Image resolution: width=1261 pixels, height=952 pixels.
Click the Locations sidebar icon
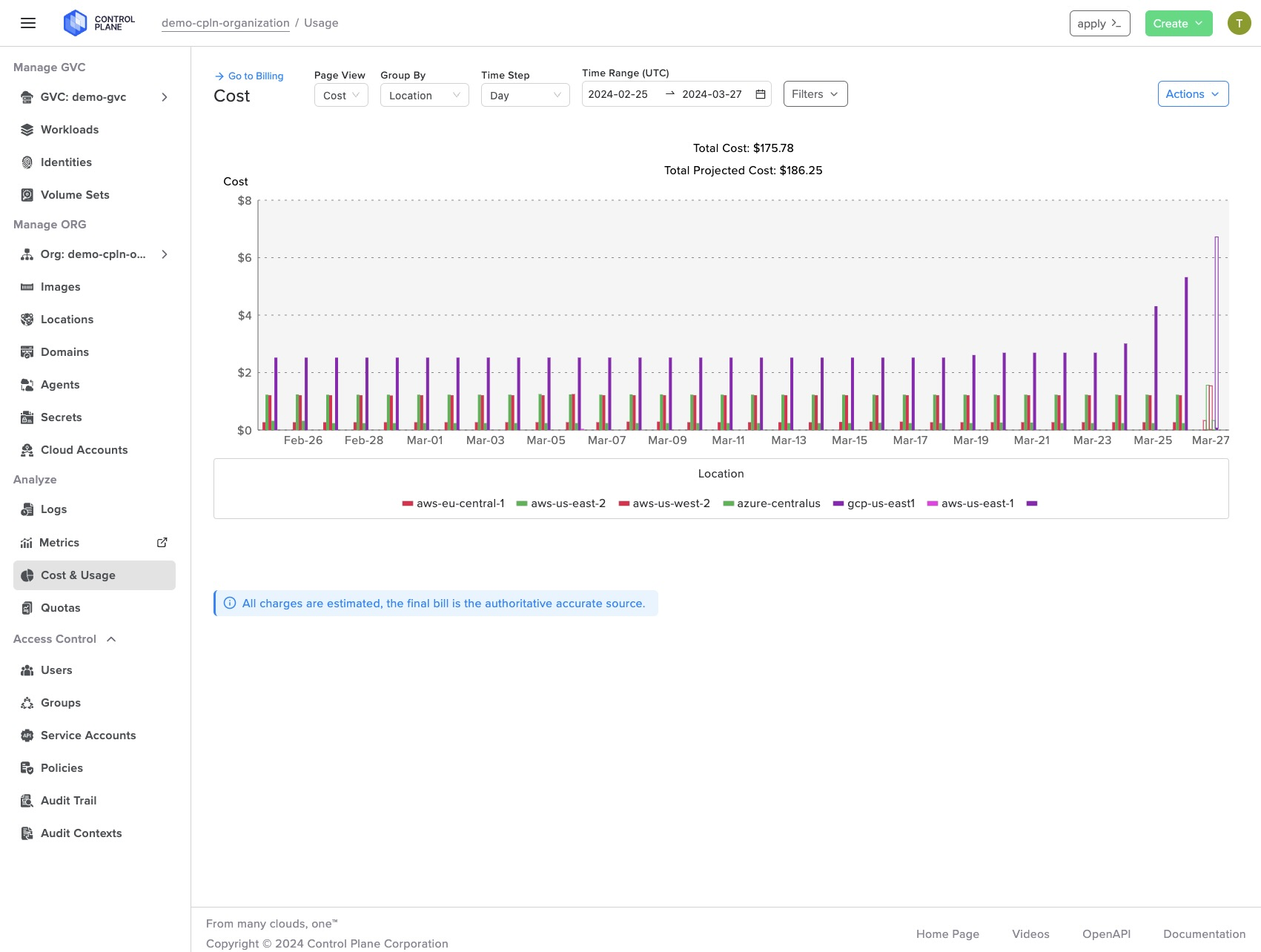(x=27, y=320)
